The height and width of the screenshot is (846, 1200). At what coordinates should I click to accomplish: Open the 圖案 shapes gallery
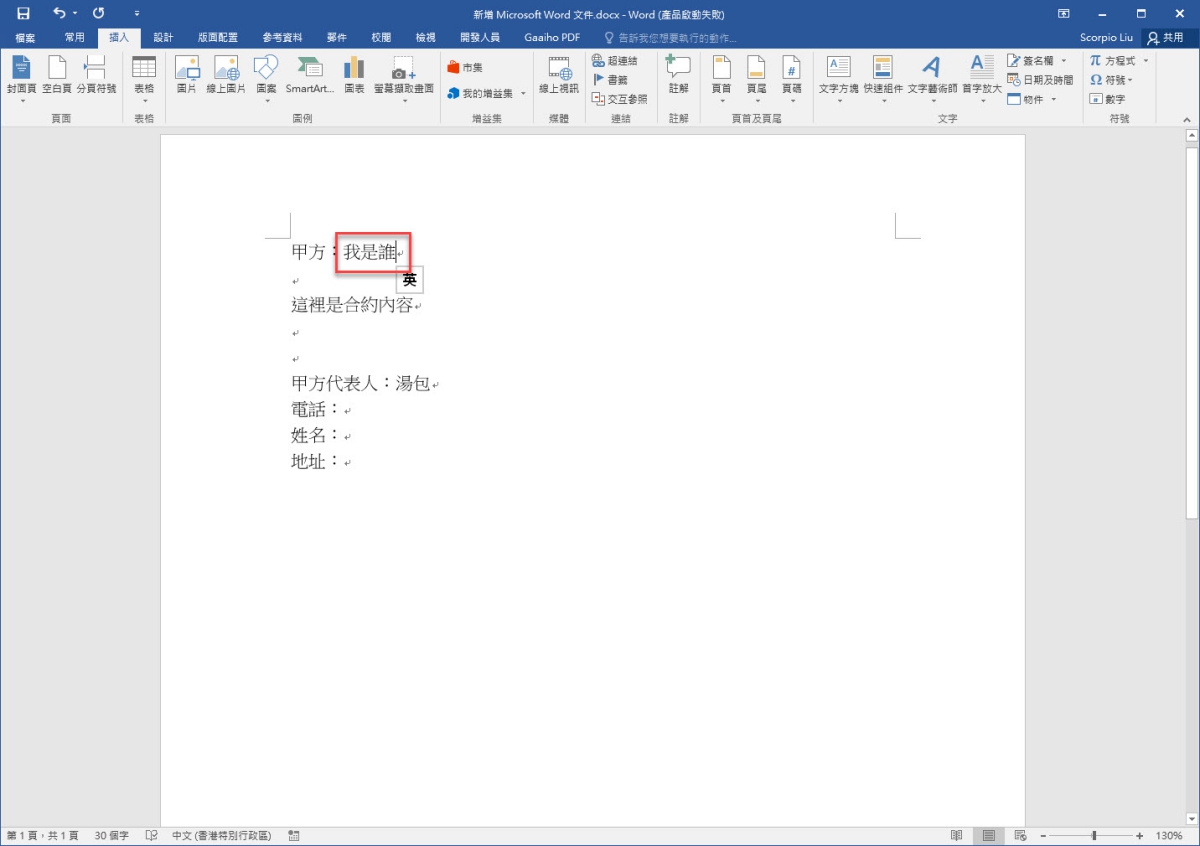pyautogui.click(x=266, y=79)
